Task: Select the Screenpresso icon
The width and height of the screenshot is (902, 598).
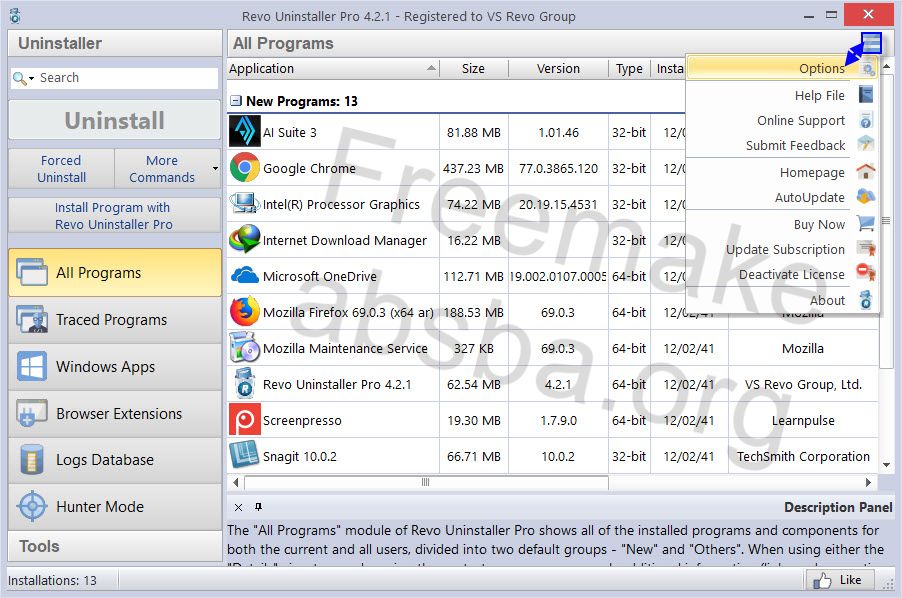Action: pos(244,419)
